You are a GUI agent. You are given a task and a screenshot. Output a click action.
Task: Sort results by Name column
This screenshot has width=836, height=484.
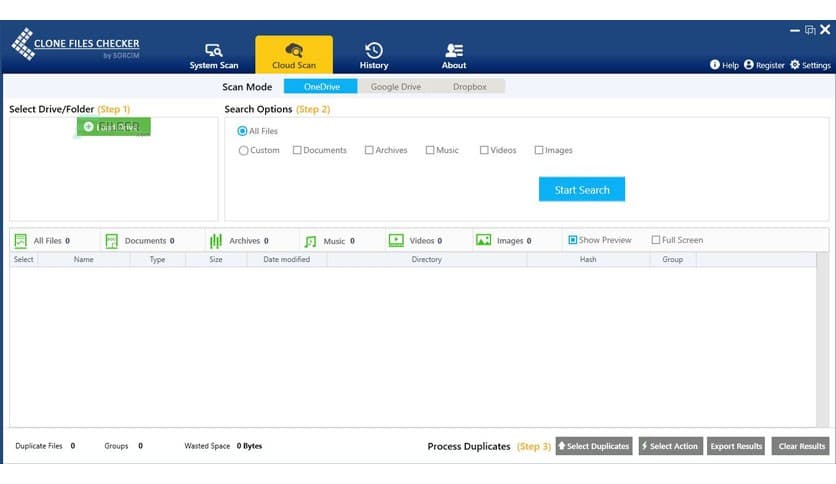click(84, 260)
